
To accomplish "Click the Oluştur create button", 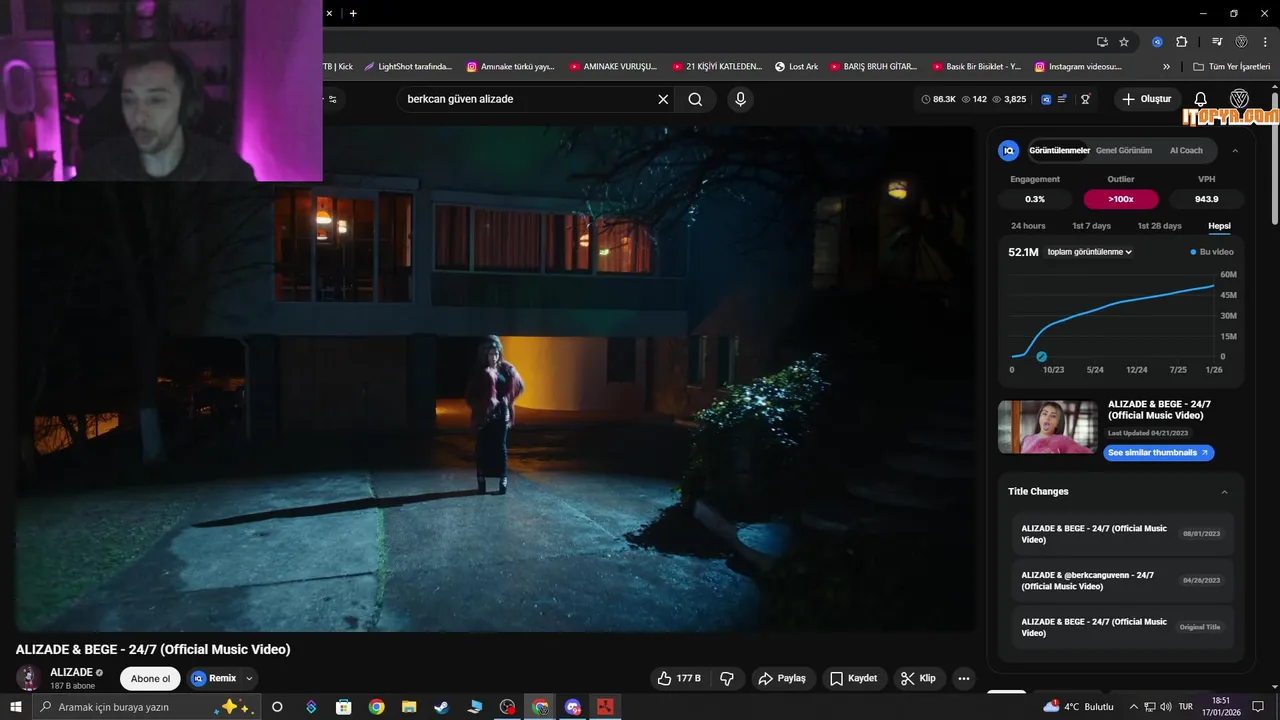I will coord(1147,99).
